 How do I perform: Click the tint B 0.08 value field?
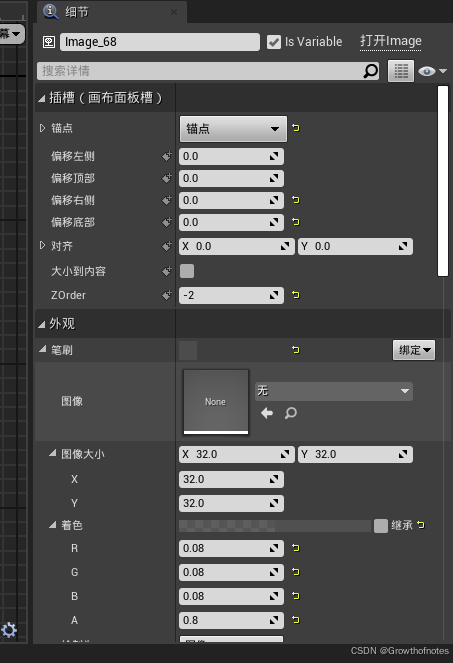click(x=231, y=596)
